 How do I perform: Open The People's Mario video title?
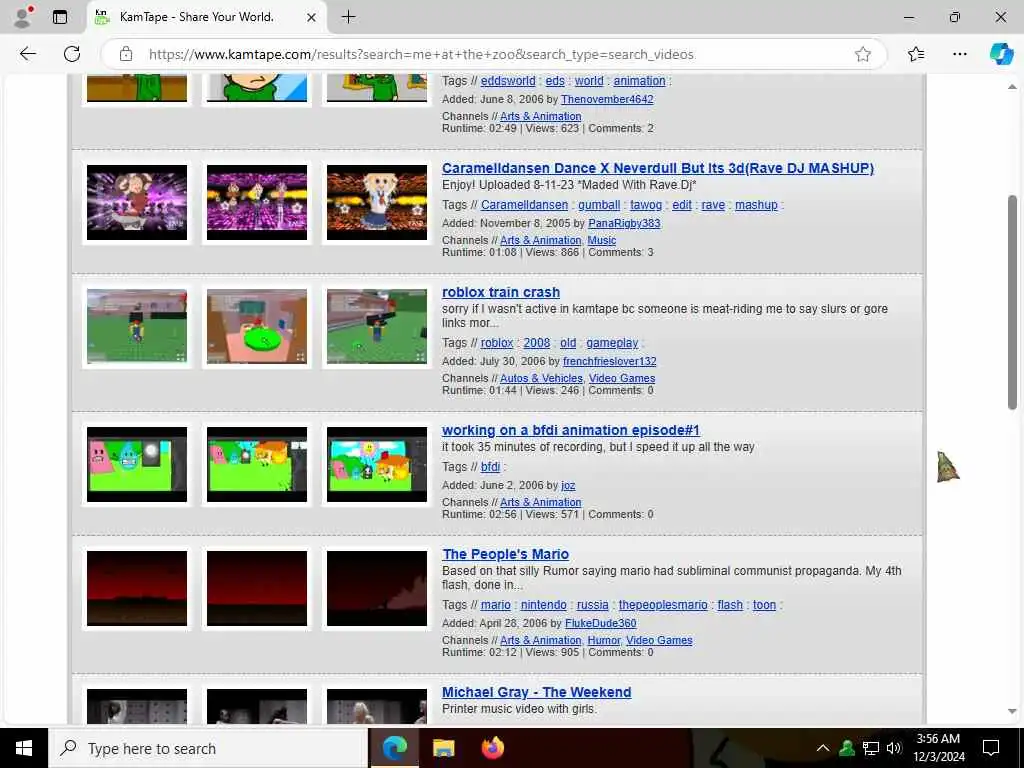tap(505, 554)
